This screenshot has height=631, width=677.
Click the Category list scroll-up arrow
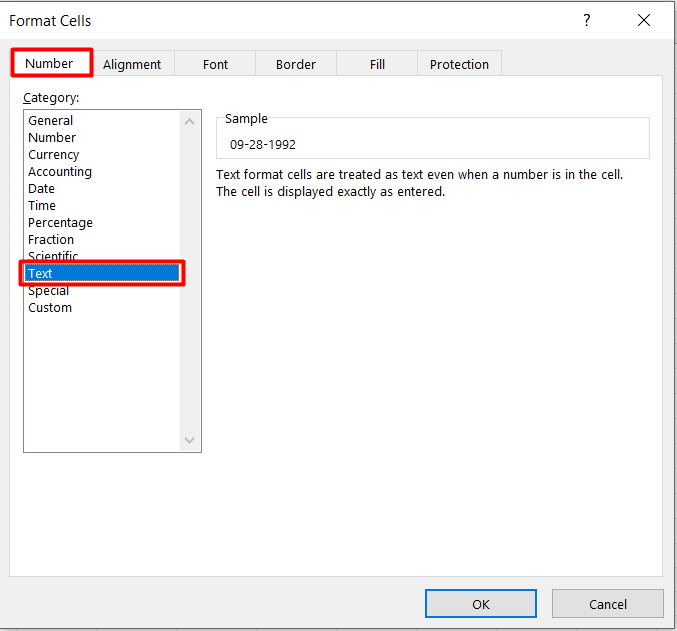pos(189,122)
